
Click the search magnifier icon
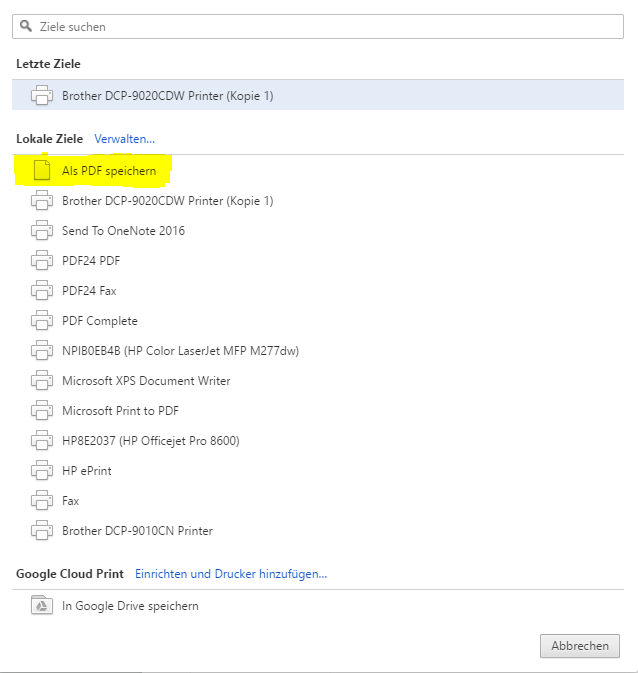tap(26, 27)
